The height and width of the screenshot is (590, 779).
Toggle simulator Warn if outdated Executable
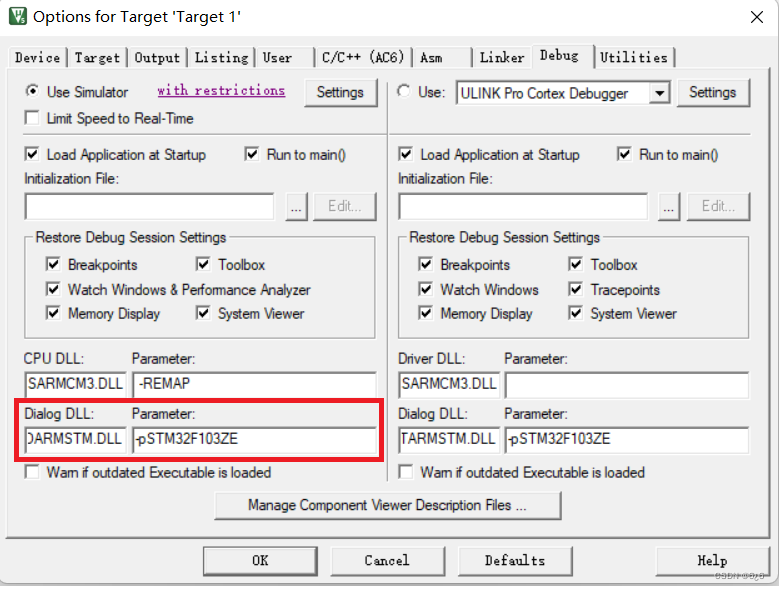pos(32,472)
